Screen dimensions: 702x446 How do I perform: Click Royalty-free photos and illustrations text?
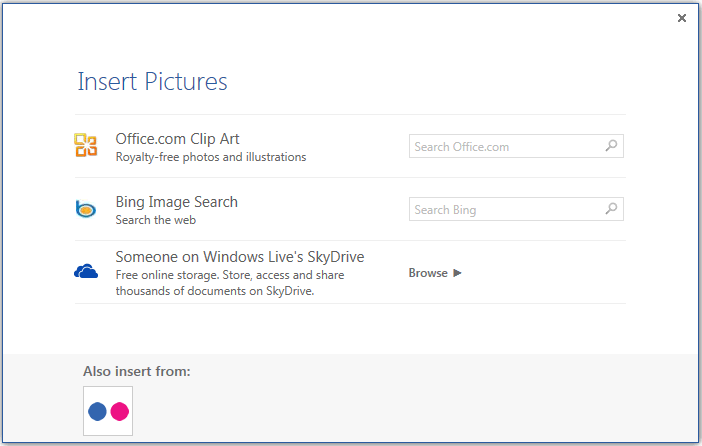click(211, 157)
